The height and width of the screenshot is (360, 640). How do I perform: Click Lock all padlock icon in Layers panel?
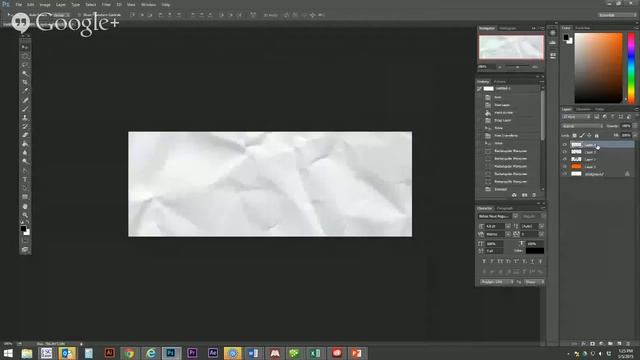pyautogui.click(x=597, y=135)
